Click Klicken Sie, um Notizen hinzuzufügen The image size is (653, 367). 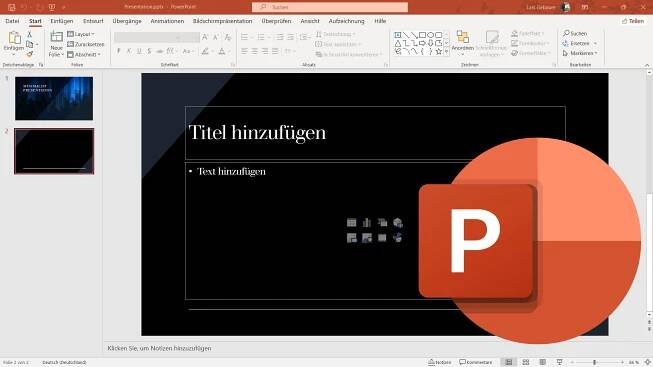[x=159, y=348]
